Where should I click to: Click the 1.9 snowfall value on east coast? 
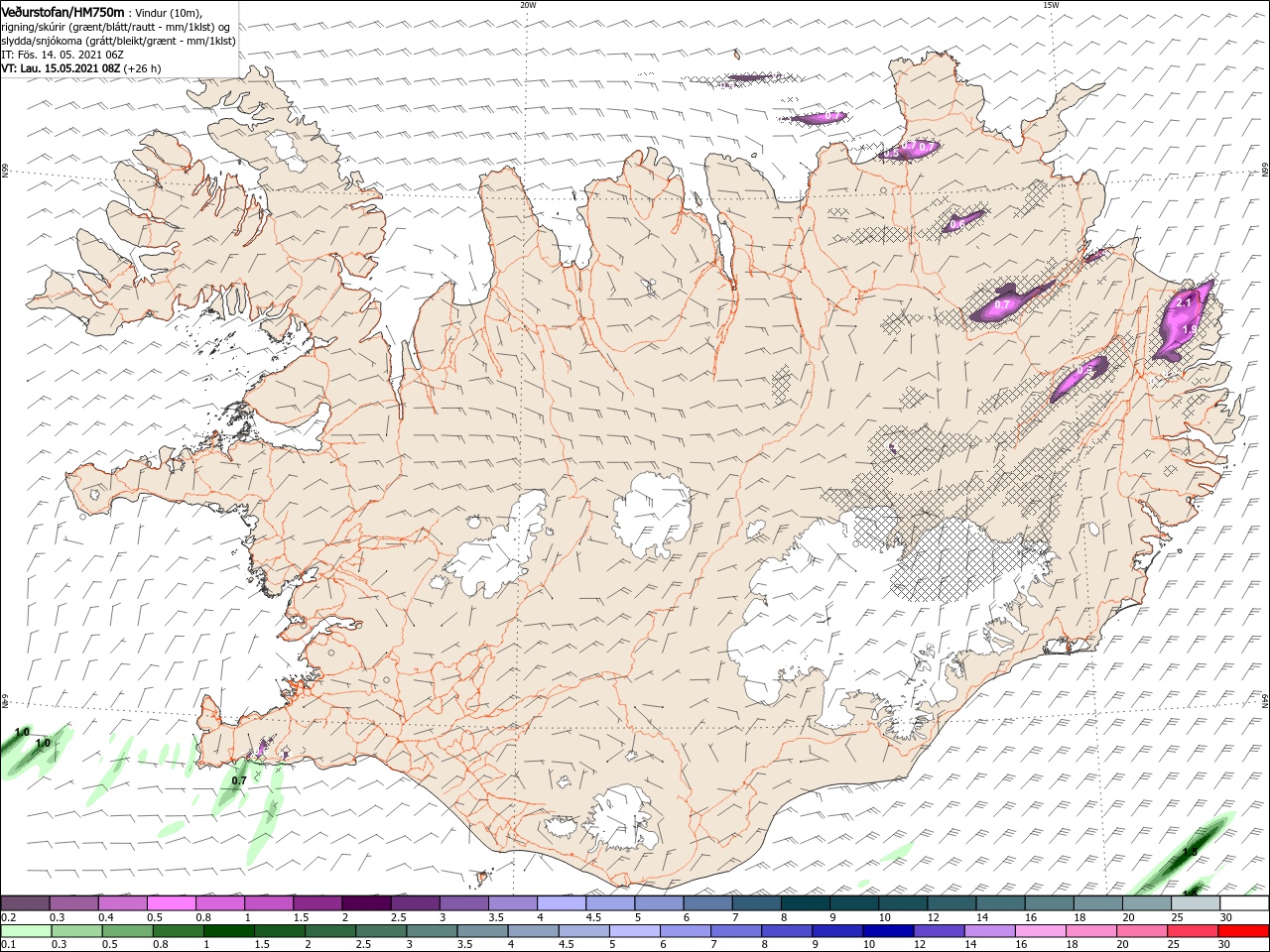(1191, 328)
